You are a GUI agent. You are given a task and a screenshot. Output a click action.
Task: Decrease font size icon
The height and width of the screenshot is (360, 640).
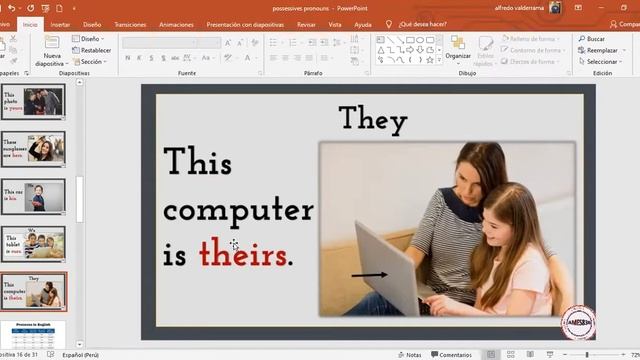(240, 42)
